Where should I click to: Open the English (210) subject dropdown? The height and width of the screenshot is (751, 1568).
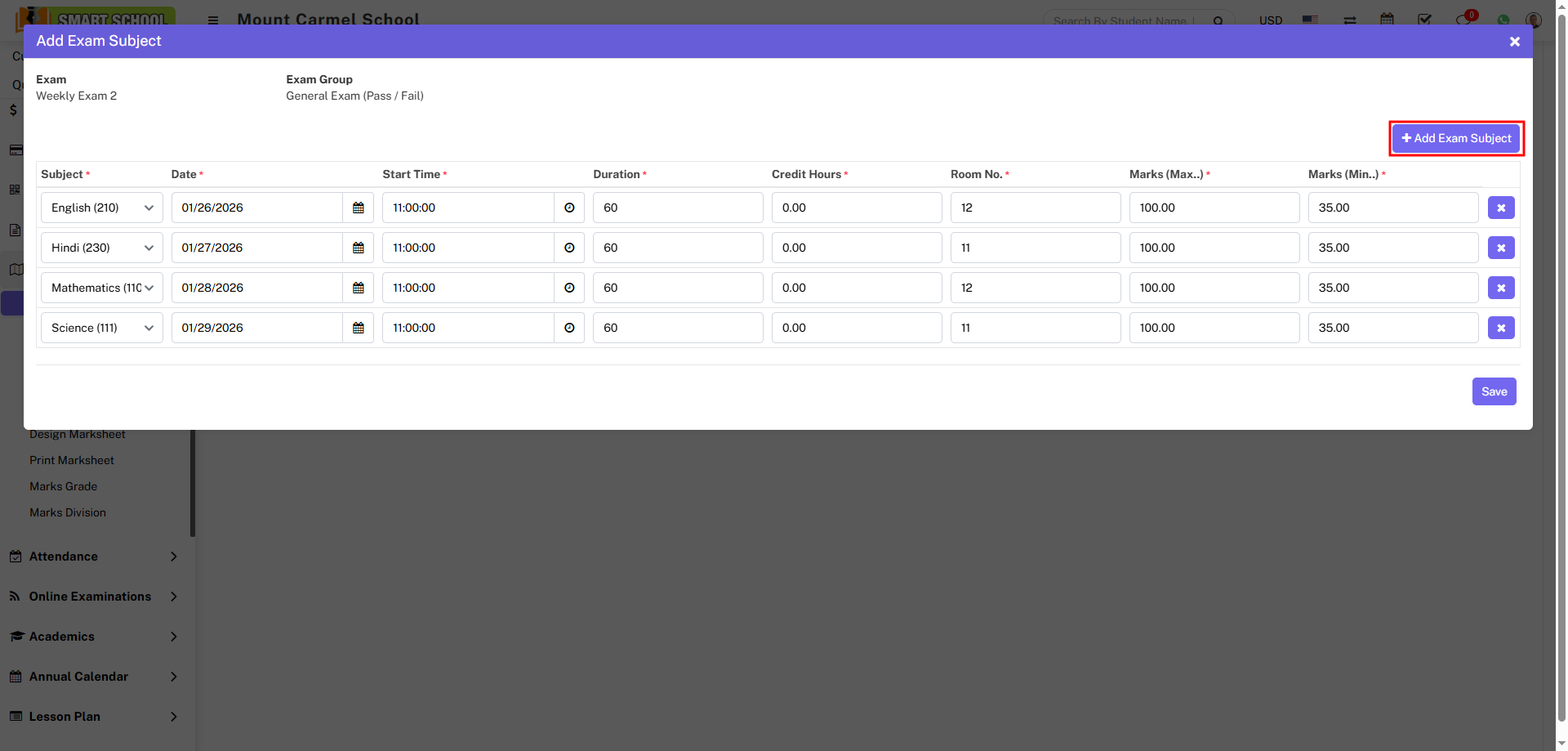pos(101,208)
